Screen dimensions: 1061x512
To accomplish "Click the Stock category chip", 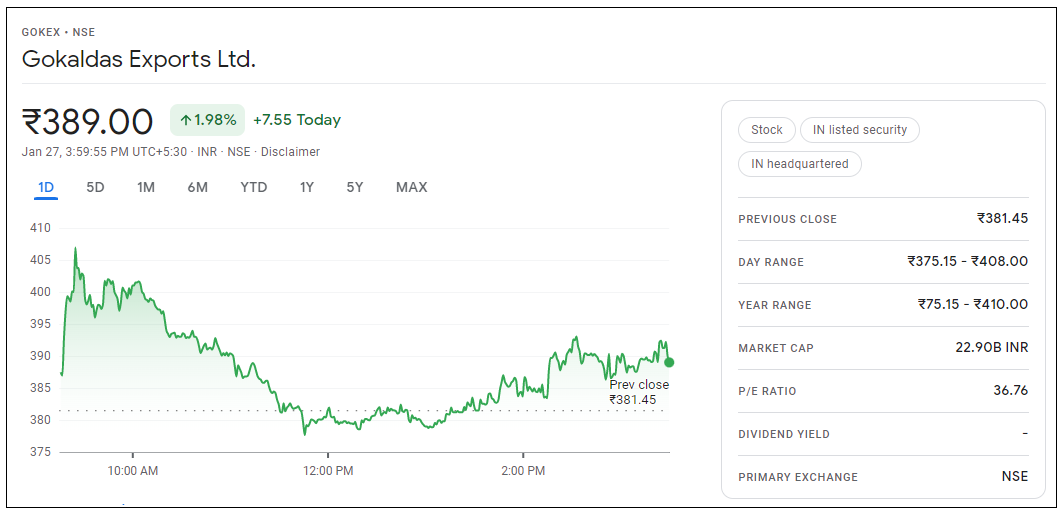I will pos(767,130).
